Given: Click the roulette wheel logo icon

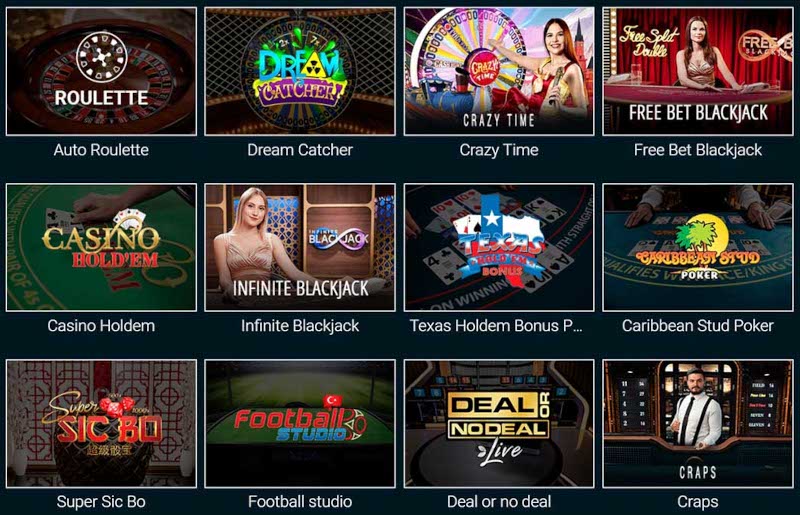Looking at the screenshot, I should [102, 57].
